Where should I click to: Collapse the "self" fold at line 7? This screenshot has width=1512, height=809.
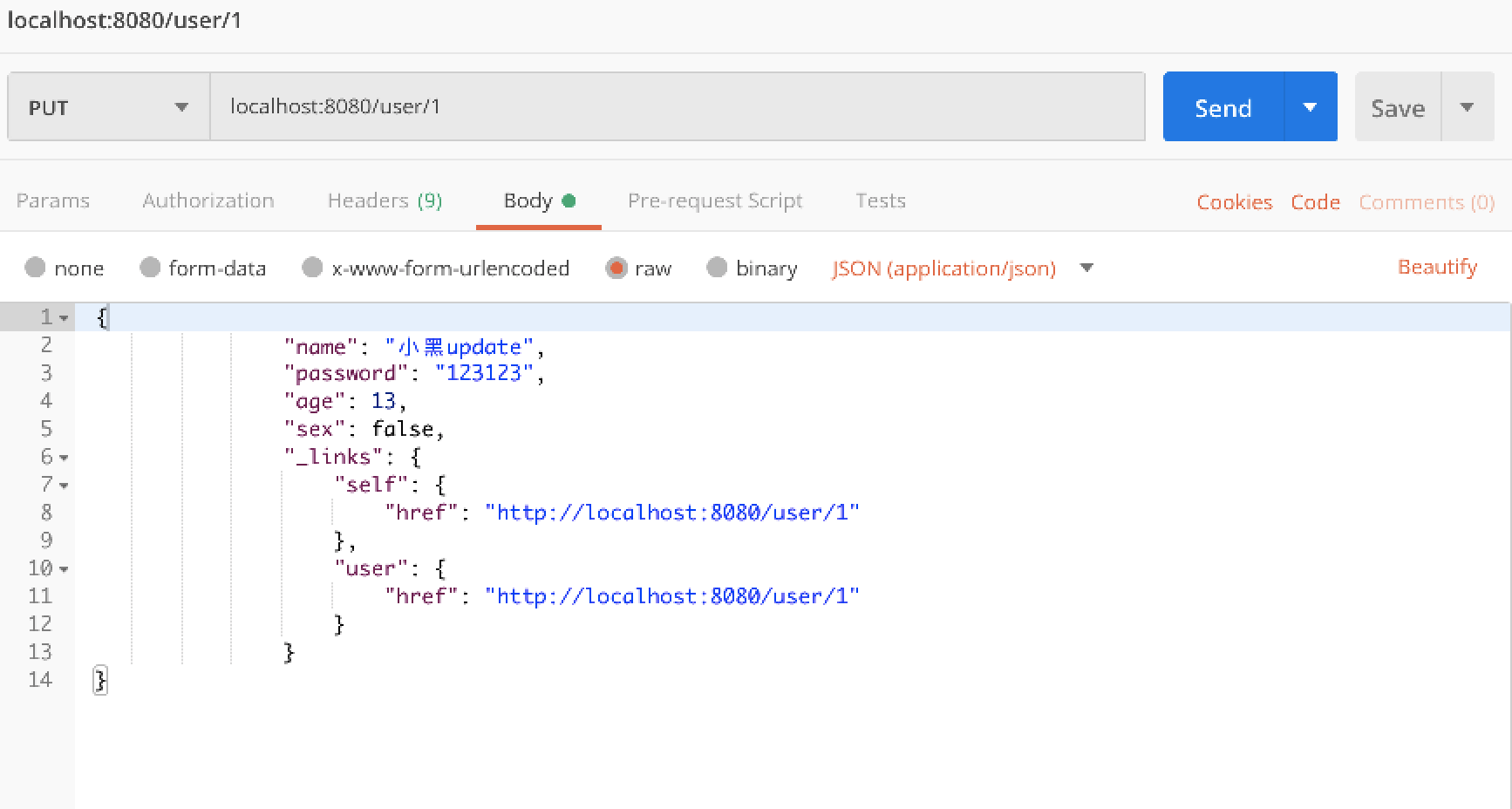[x=64, y=486]
